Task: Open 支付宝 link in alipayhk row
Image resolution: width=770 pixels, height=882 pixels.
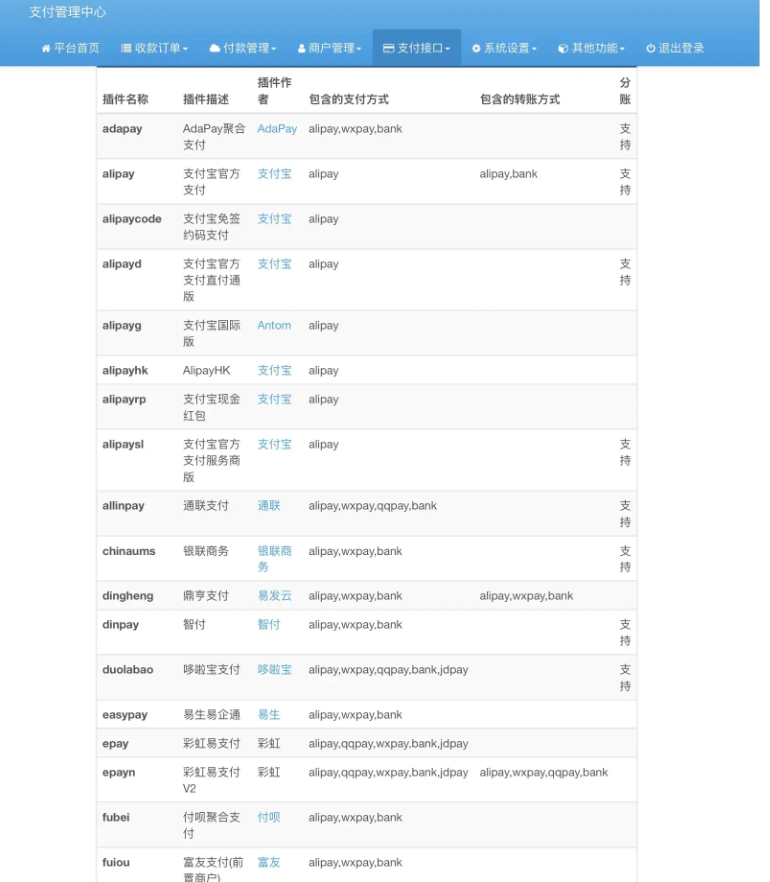Action: [x=274, y=370]
